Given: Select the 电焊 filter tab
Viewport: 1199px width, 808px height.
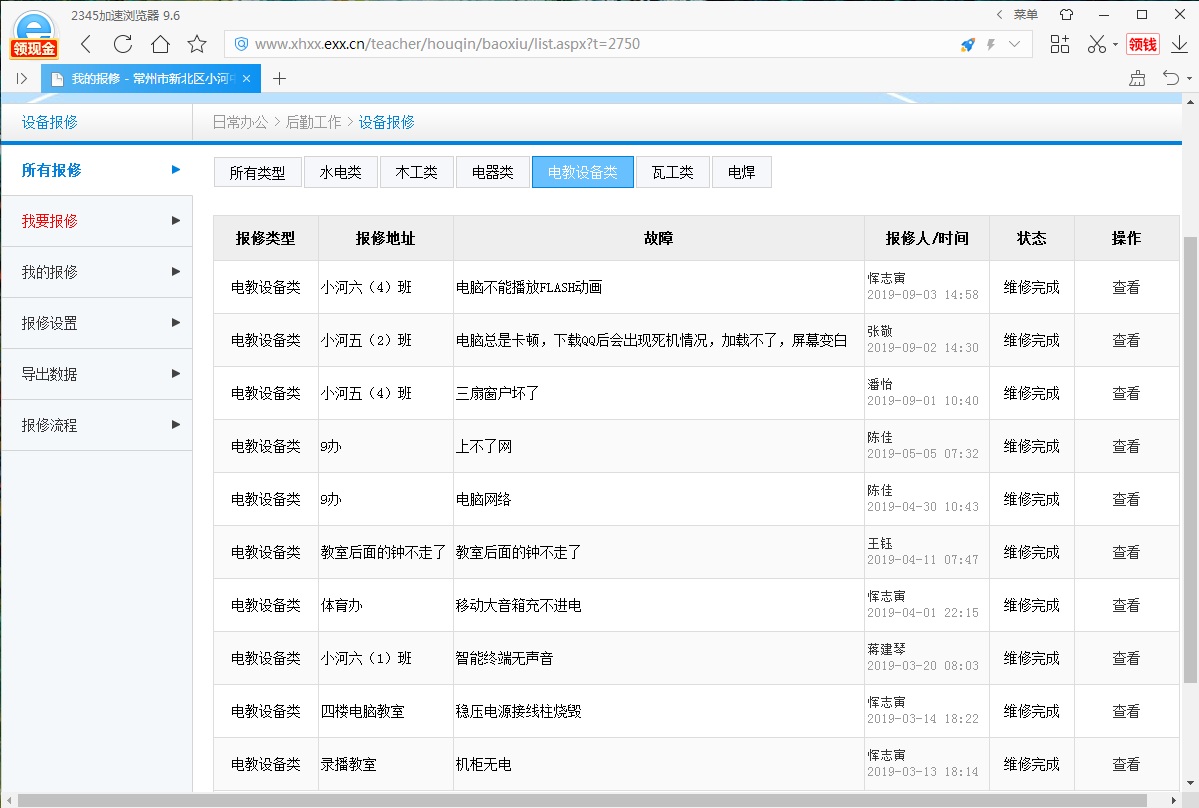Looking at the screenshot, I should click(742, 172).
